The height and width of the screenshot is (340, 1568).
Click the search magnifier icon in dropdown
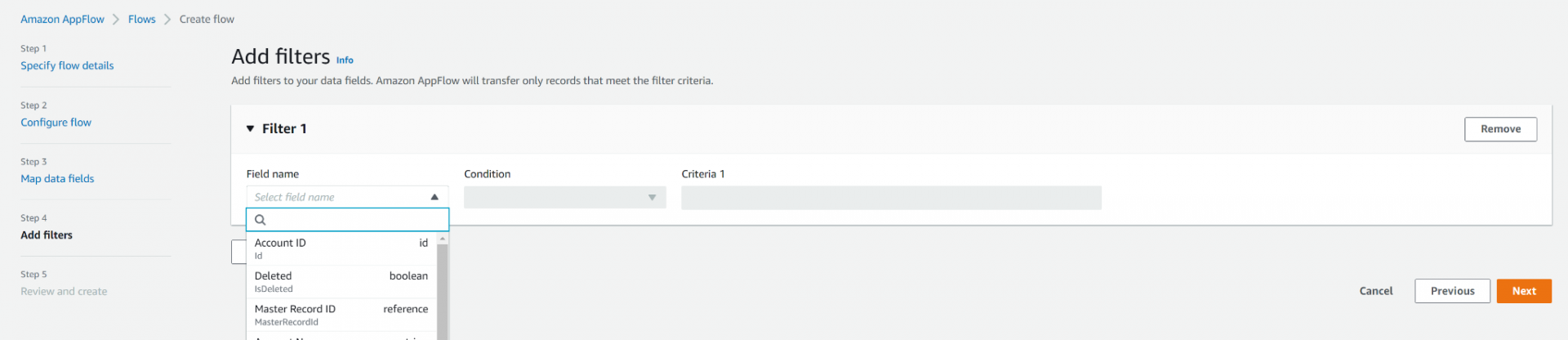pyautogui.click(x=261, y=220)
